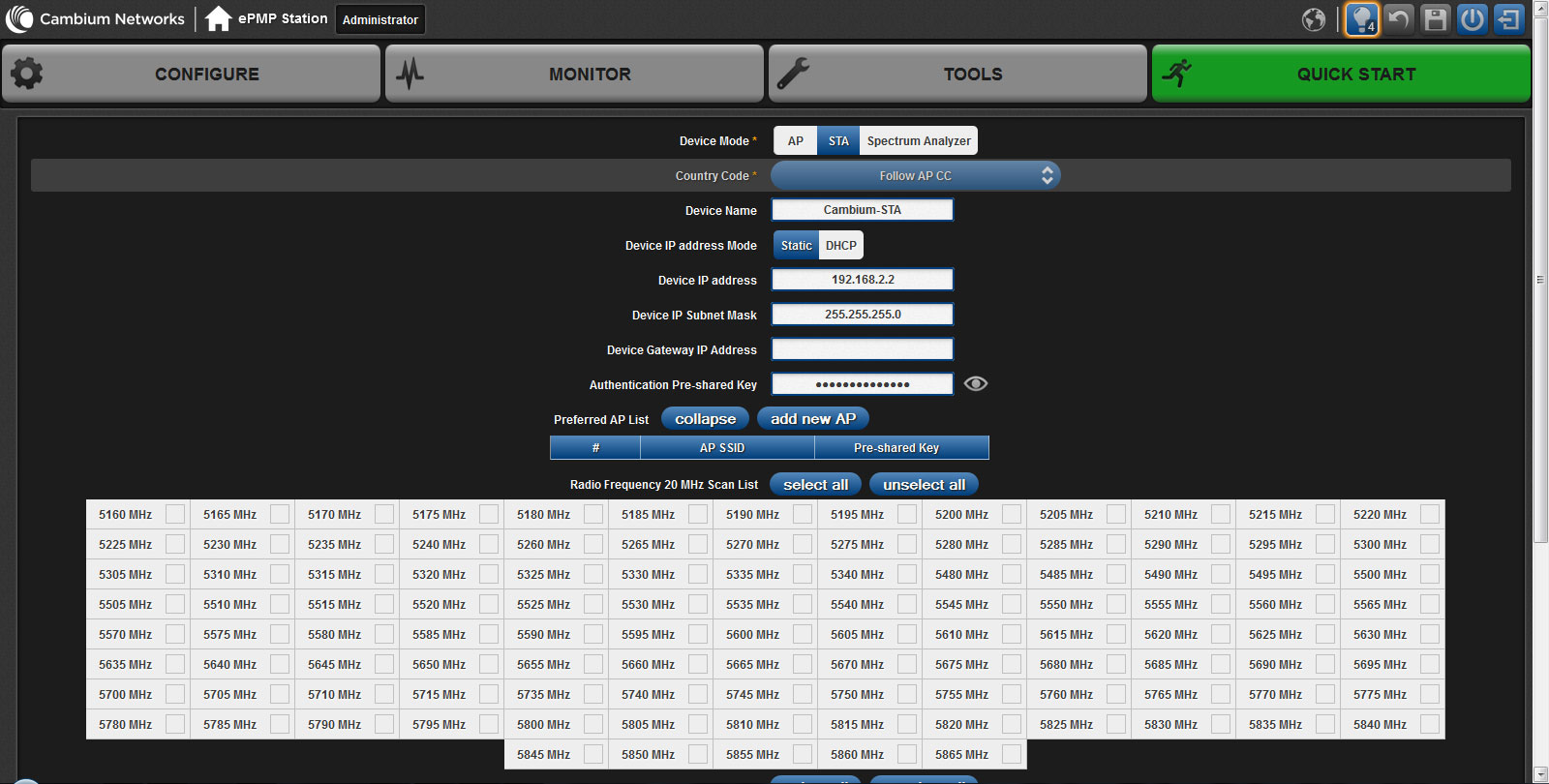The width and height of the screenshot is (1549, 784).
Task: Collapse the Preferred AP List
Action: point(705,419)
